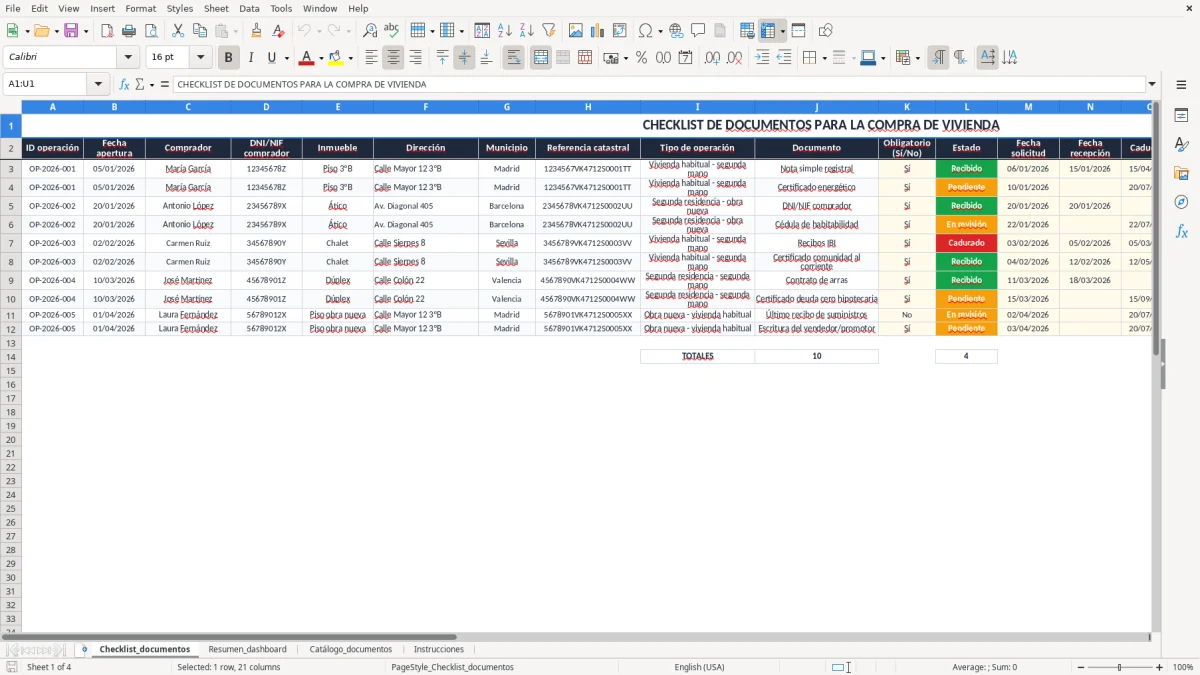Viewport: 1200px width, 675px height.
Task: Open the Styles menu
Action: click(x=180, y=8)
